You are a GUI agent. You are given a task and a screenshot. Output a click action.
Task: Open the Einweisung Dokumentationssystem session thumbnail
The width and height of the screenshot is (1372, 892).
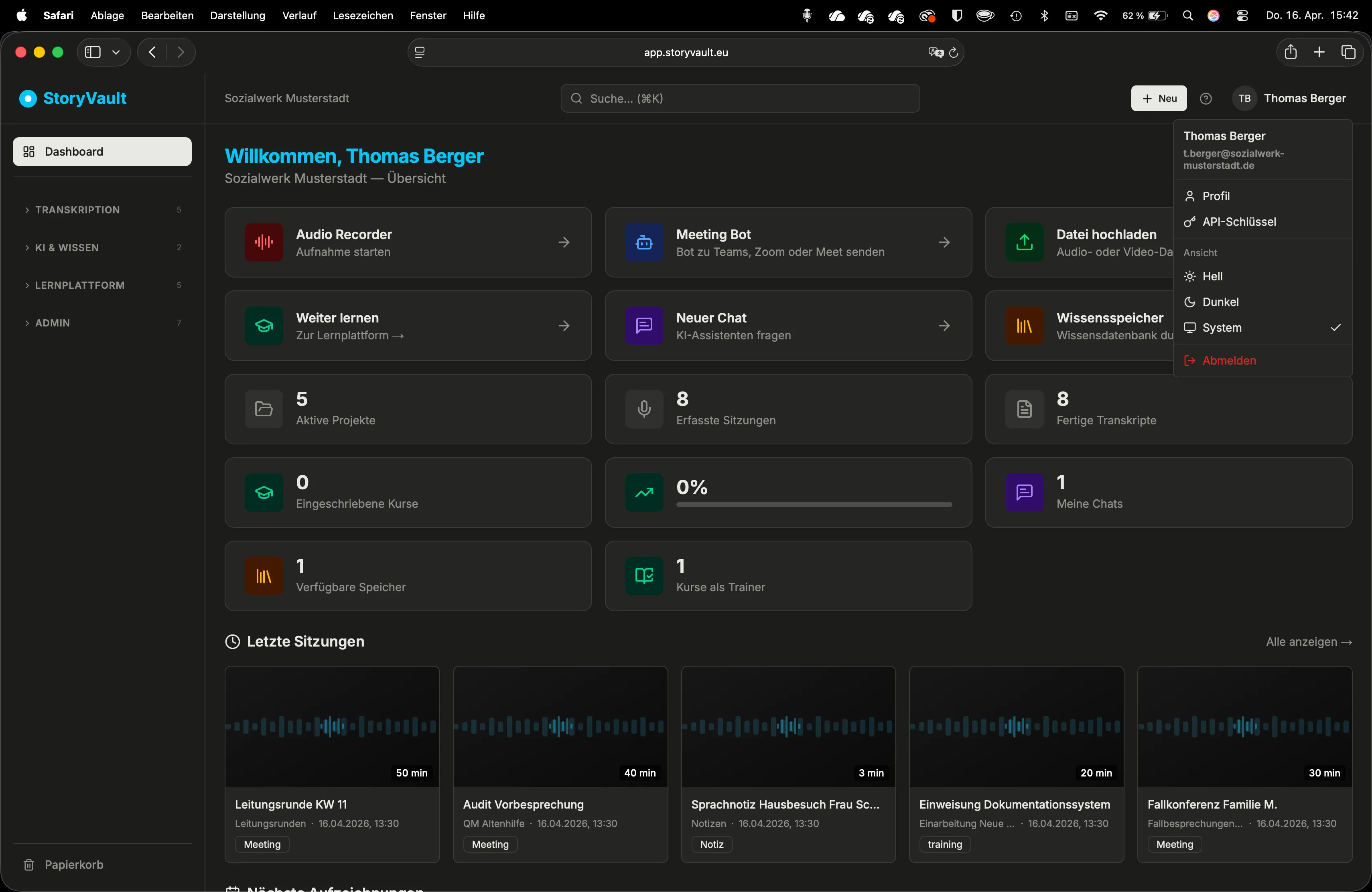click(x=1016, y=727)
